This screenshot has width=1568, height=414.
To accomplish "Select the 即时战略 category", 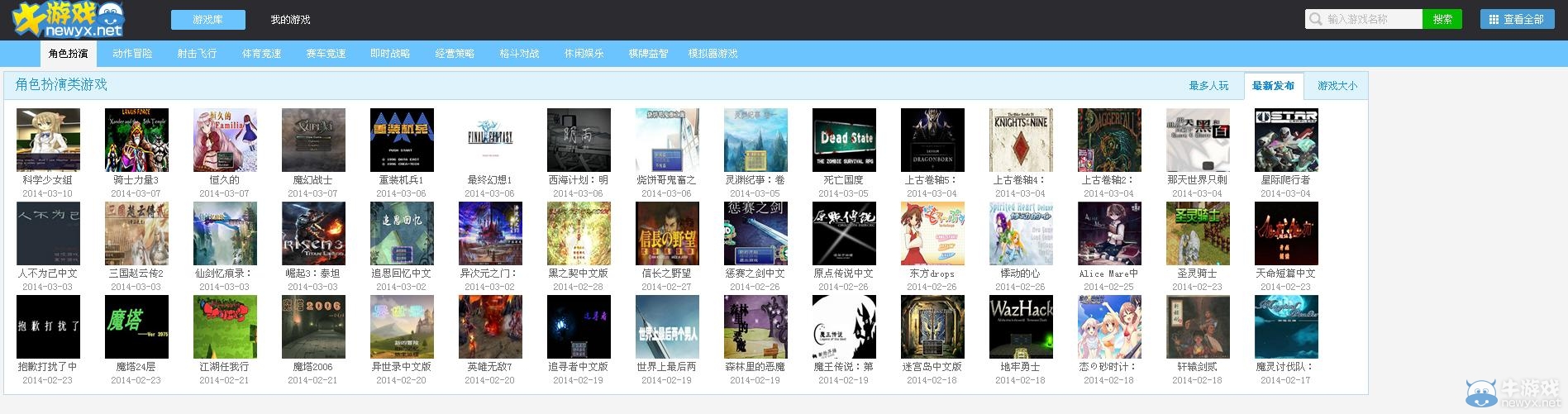I will tap(390, 53).
